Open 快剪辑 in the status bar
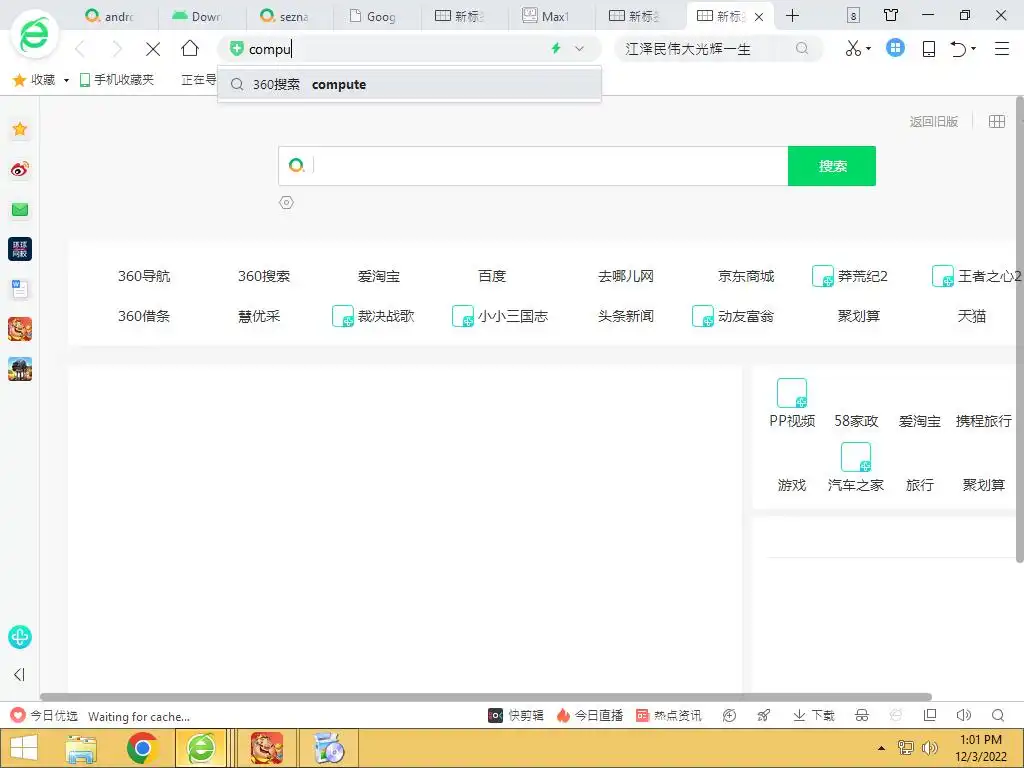The height and width of the screenshot is (768, 1024). 516,716
